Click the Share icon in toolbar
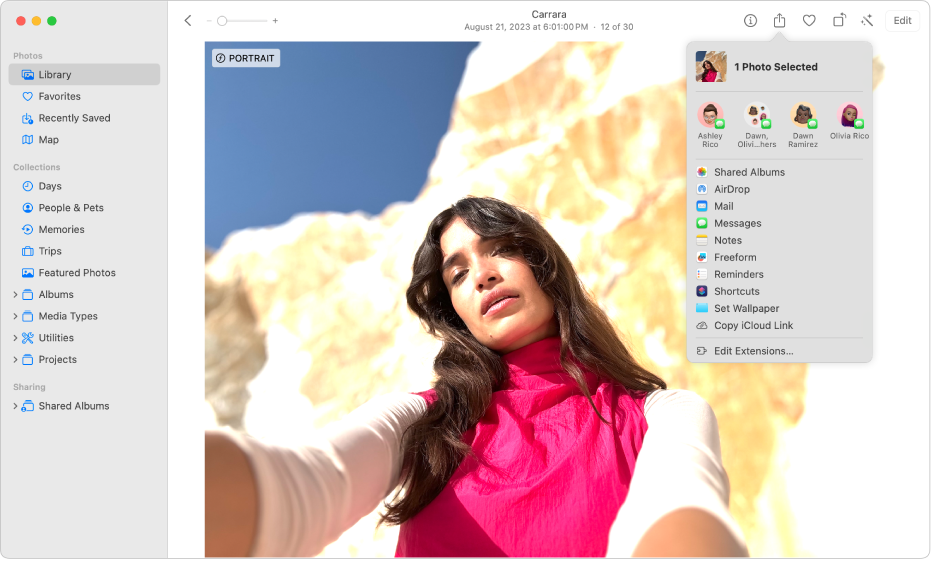Screen dimensions: 932x562 tap(780, 21)
